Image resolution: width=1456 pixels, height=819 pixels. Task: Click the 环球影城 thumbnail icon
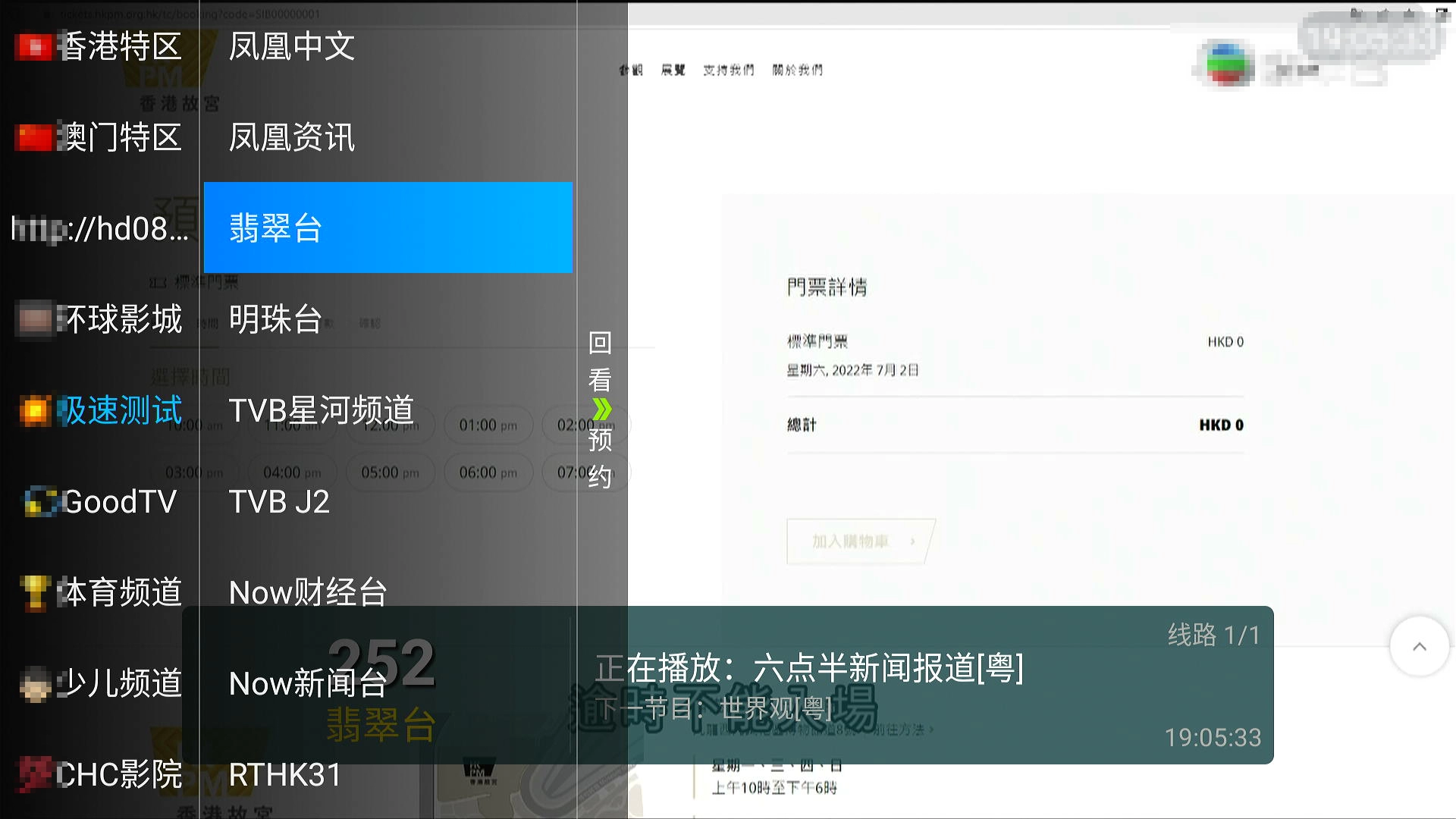34,319
